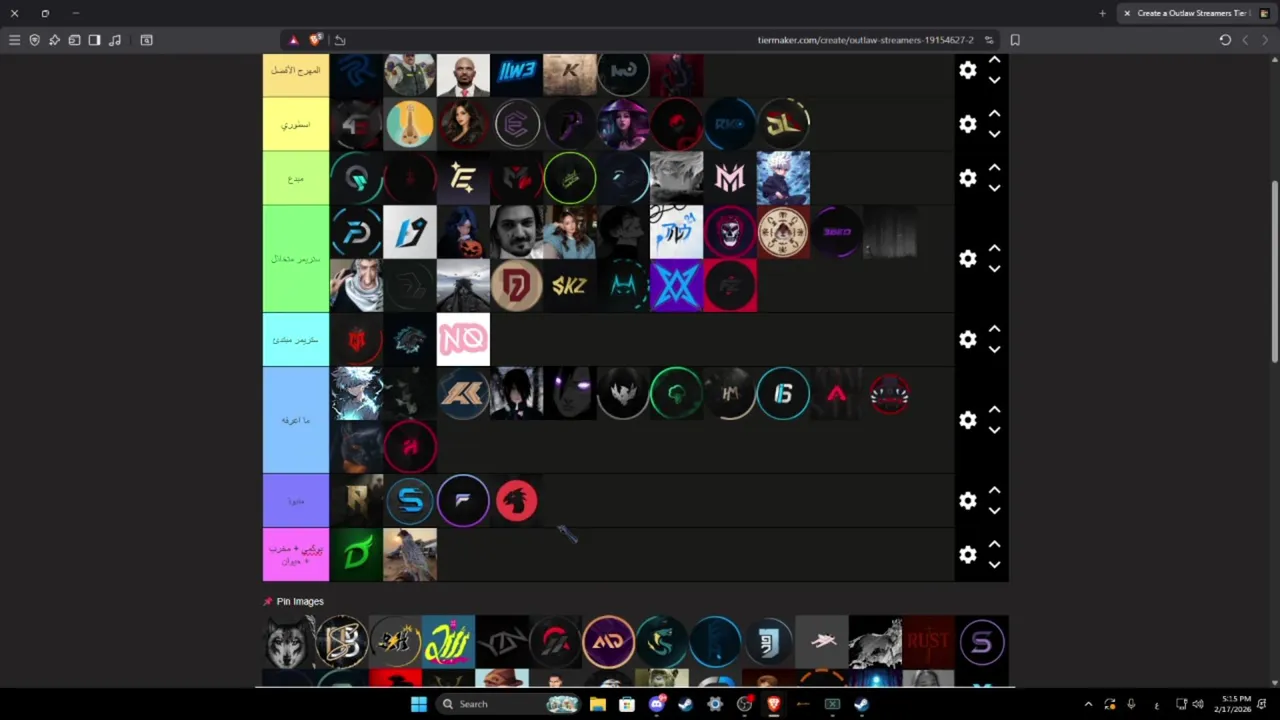Move the lime-green tier row up

pyautogui.click(x=994, y=168)
